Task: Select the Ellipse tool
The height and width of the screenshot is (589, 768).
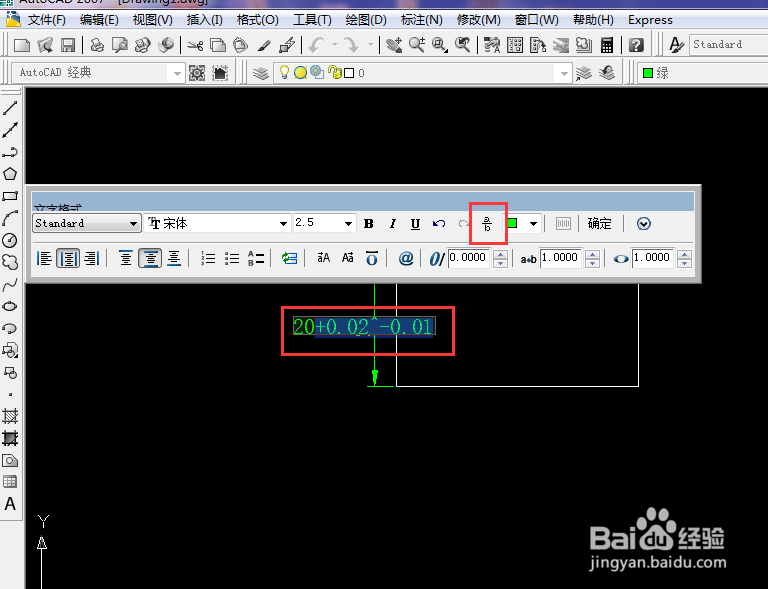Action: coord(10,306)
